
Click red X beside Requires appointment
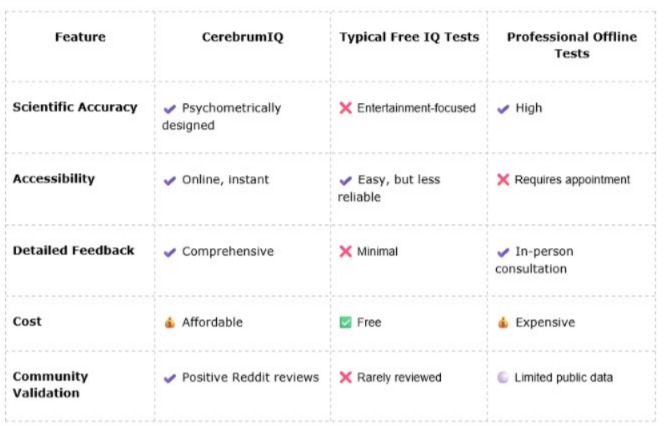tap(503, 180)
